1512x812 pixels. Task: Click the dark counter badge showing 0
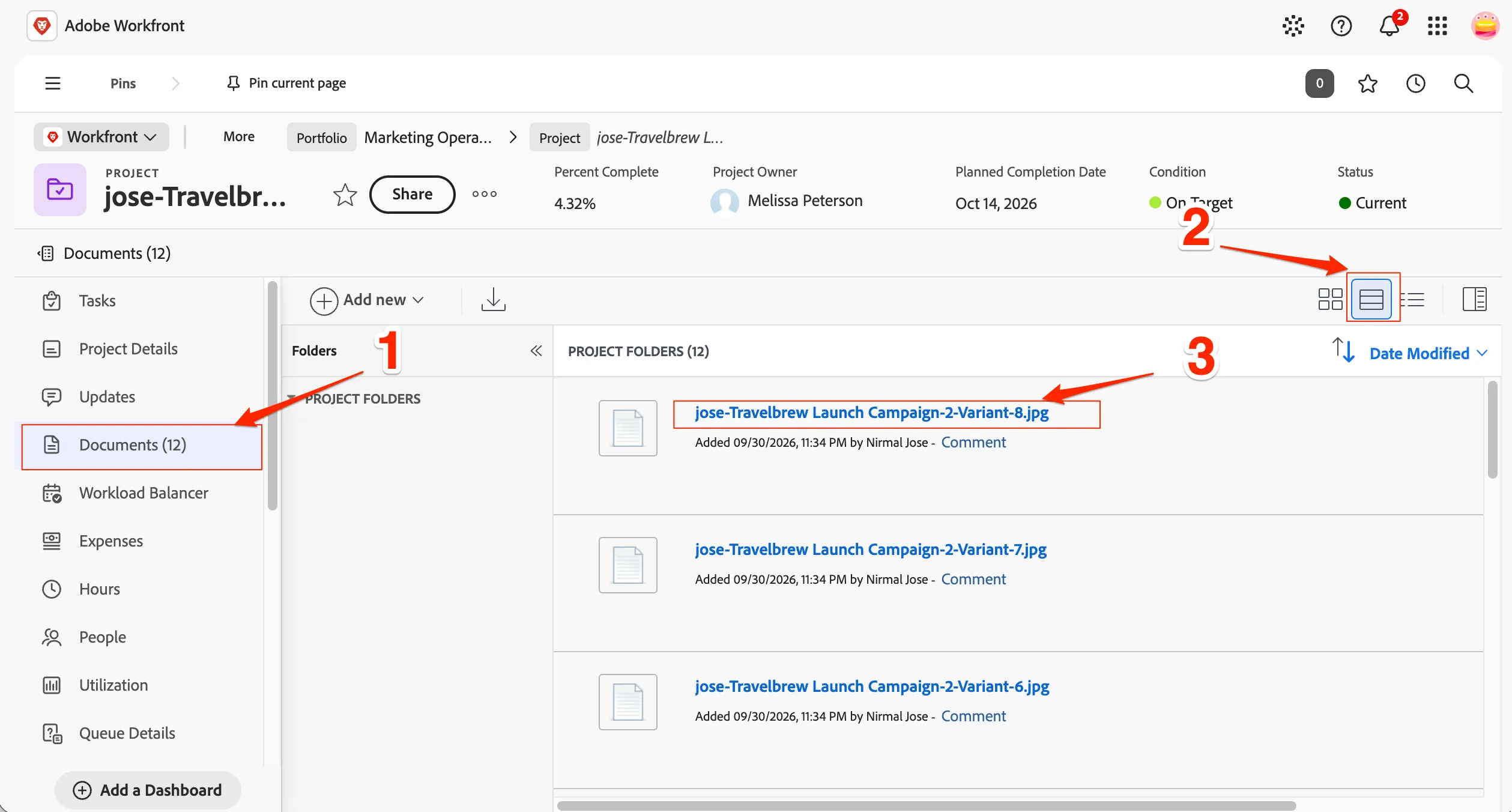click(x=1319, y=83)
